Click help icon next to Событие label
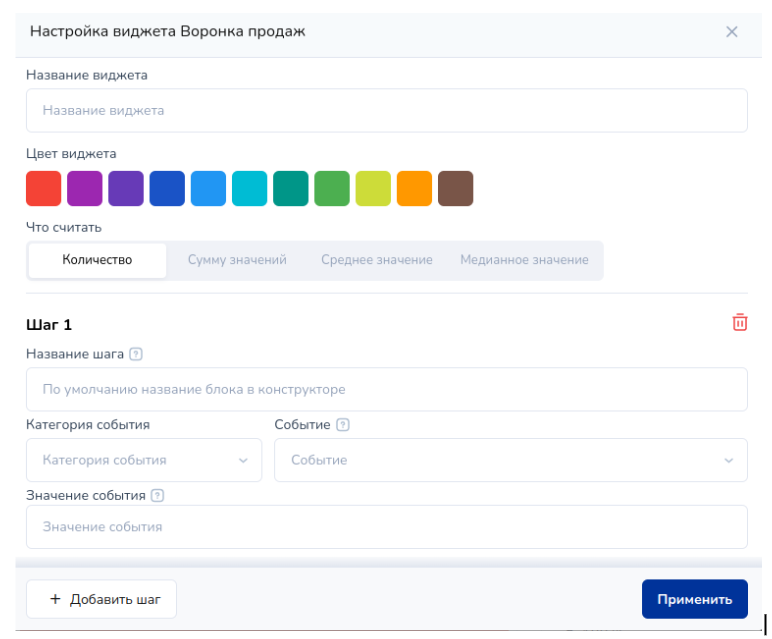Screen dimensions: 772x639 point(343,425)
